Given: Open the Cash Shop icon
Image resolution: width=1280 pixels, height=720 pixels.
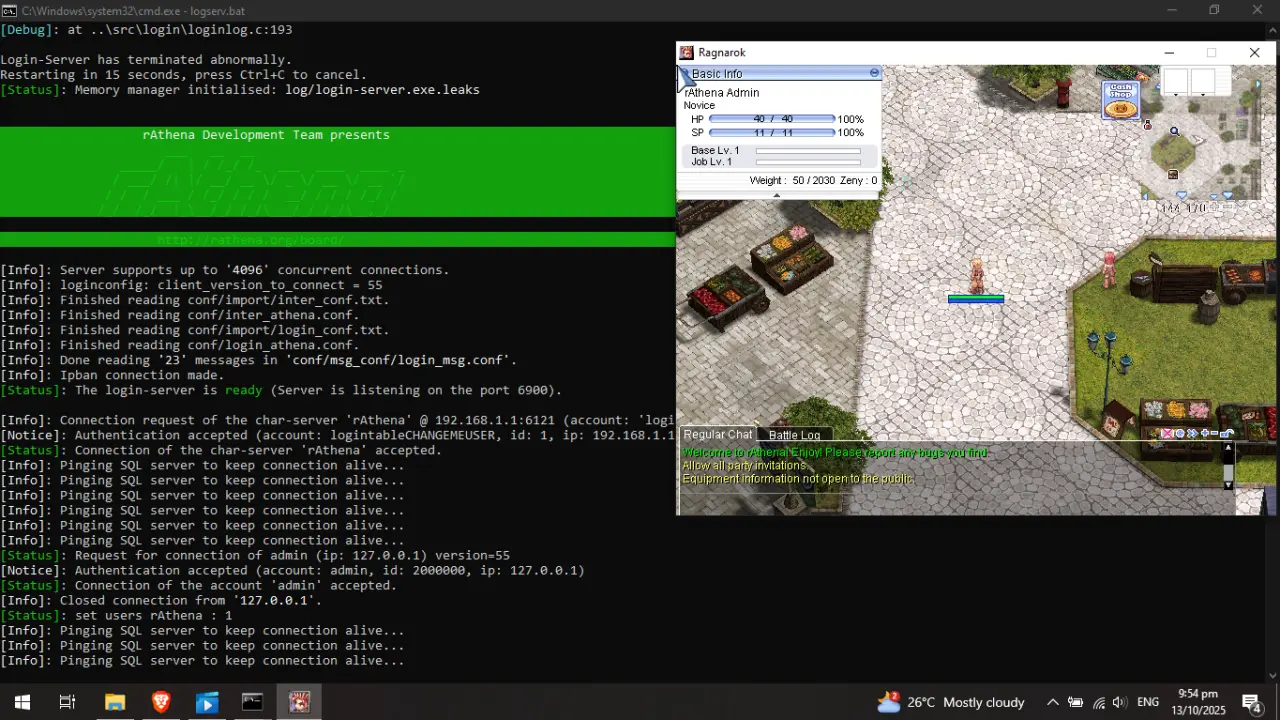Looking at the screenshot, I should coord(1121,101).
